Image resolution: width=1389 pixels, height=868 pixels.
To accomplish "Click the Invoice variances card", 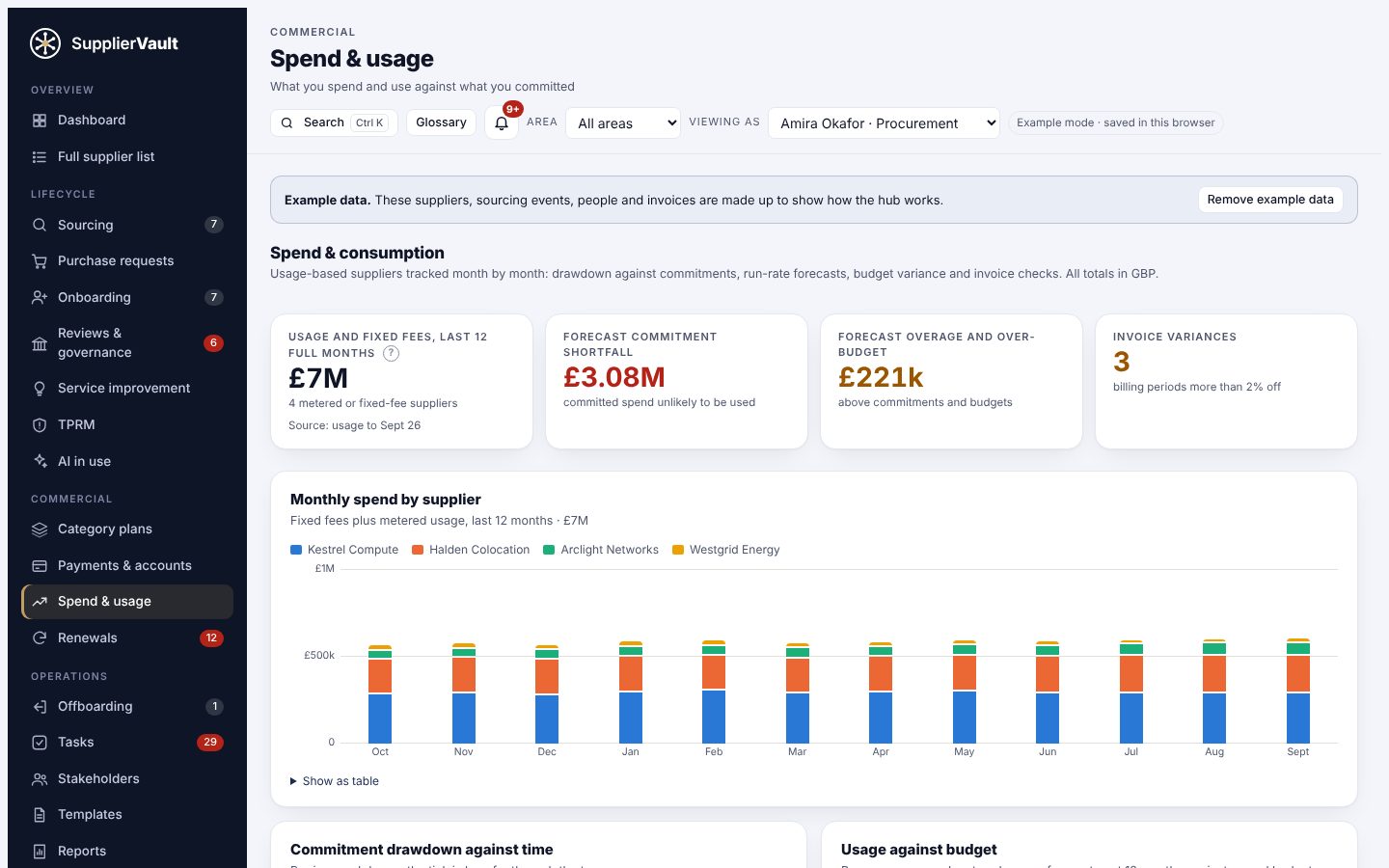I will [1226, 382].
